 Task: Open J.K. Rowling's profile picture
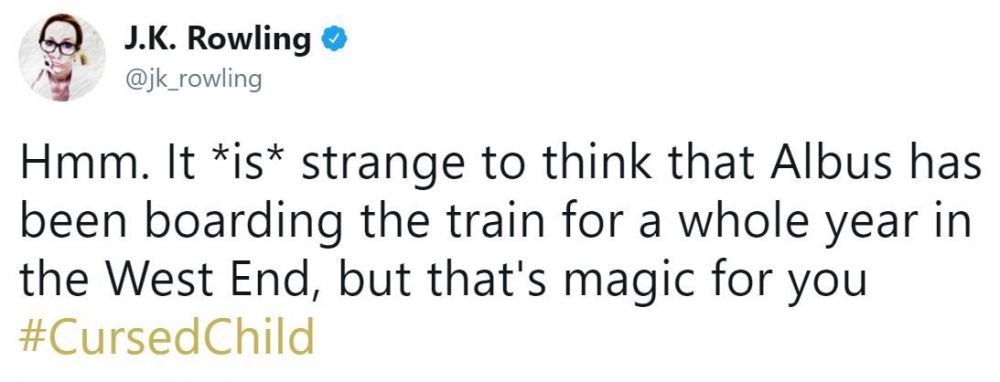[x=62, y=57]
